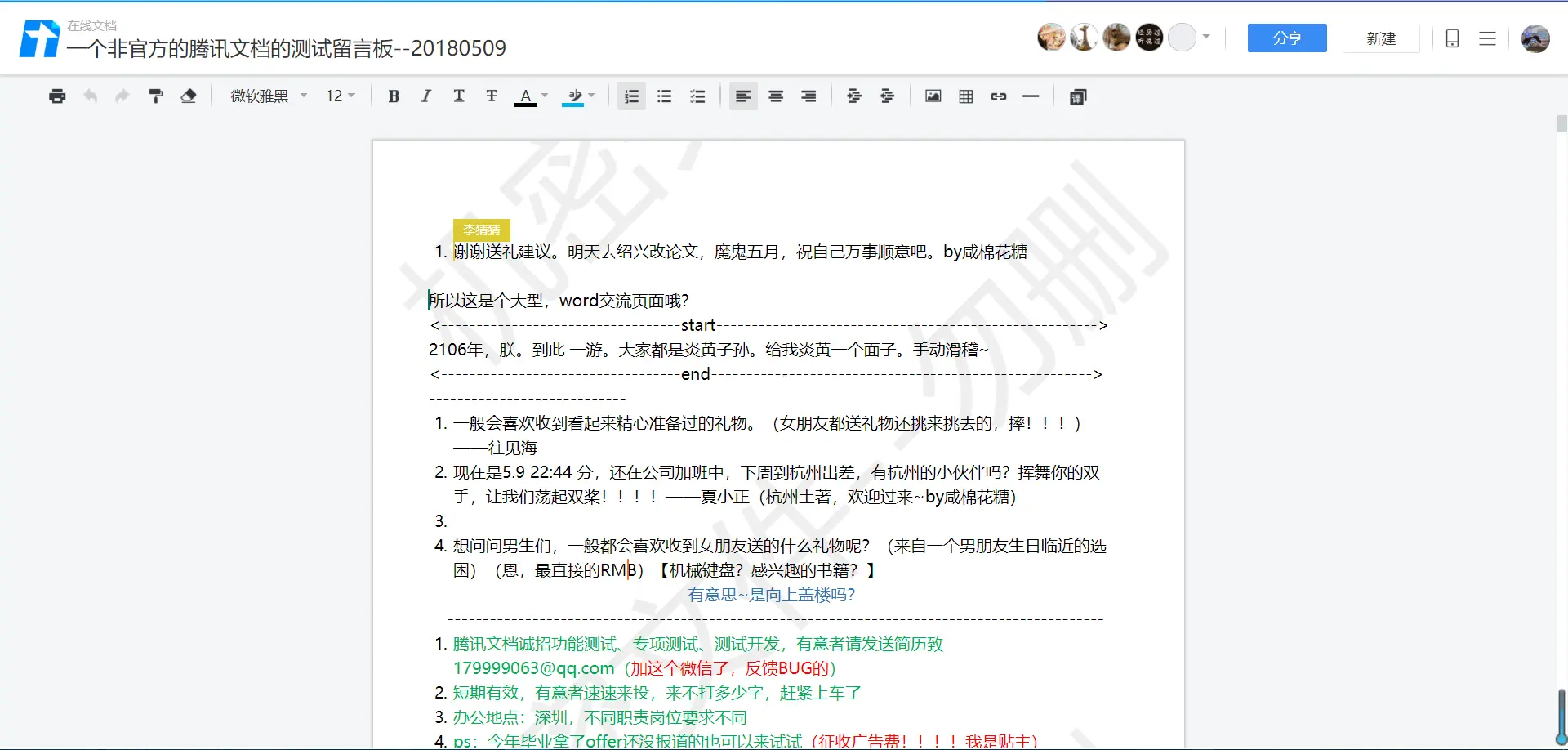
Task: Open the 微软雅黑 font family dropdown
Action: click(x=268, y=96)
